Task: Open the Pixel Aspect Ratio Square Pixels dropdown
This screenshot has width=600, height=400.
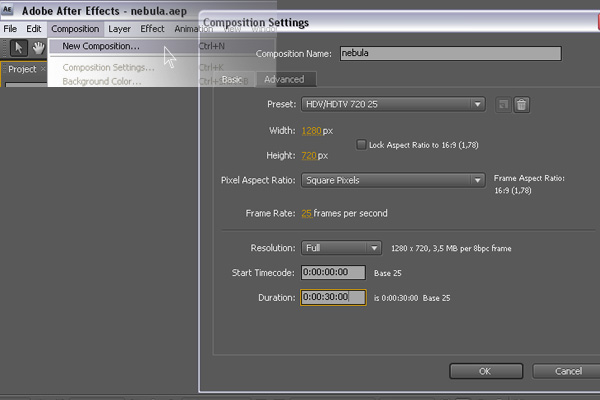Action: click(x=393, y=180)
